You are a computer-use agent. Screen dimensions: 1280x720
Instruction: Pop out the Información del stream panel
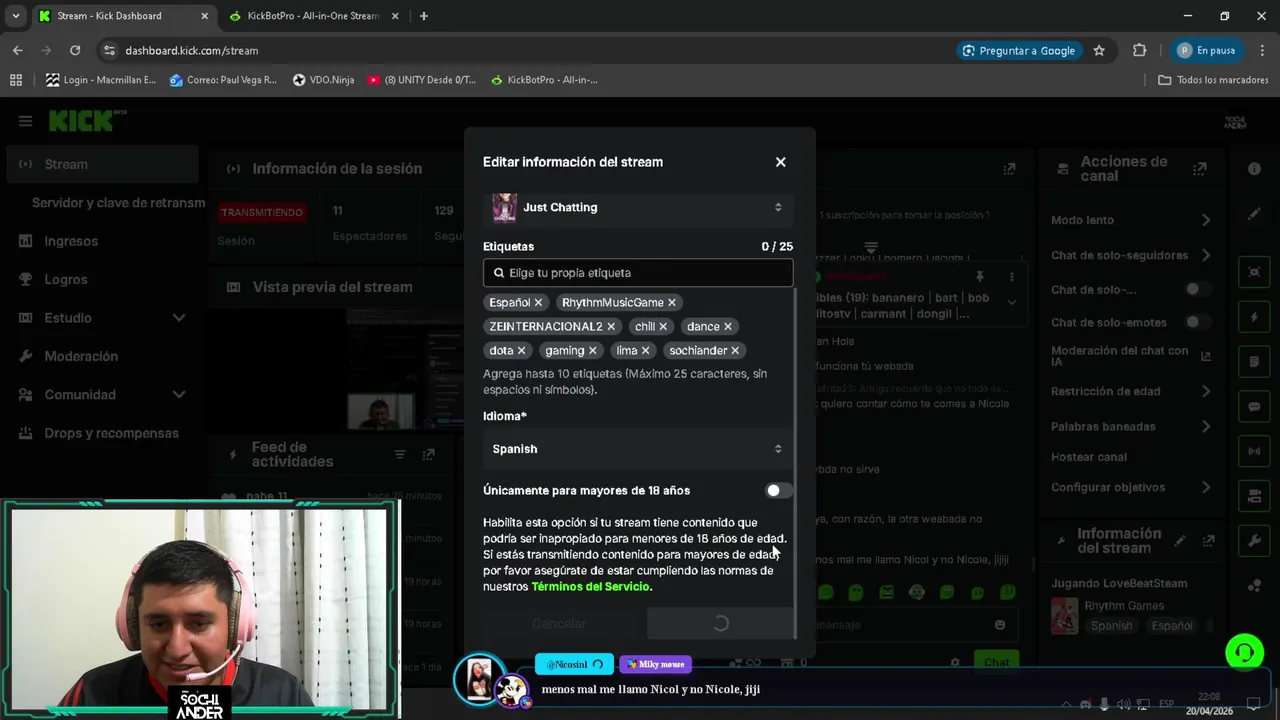click(x=1209, y=541)
